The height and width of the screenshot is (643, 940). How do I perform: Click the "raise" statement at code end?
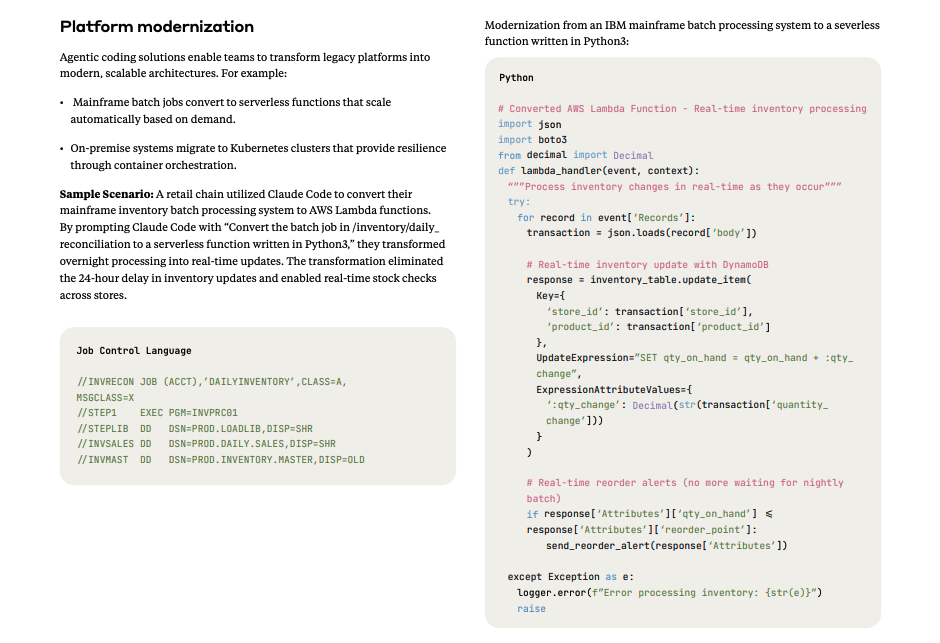531,608
